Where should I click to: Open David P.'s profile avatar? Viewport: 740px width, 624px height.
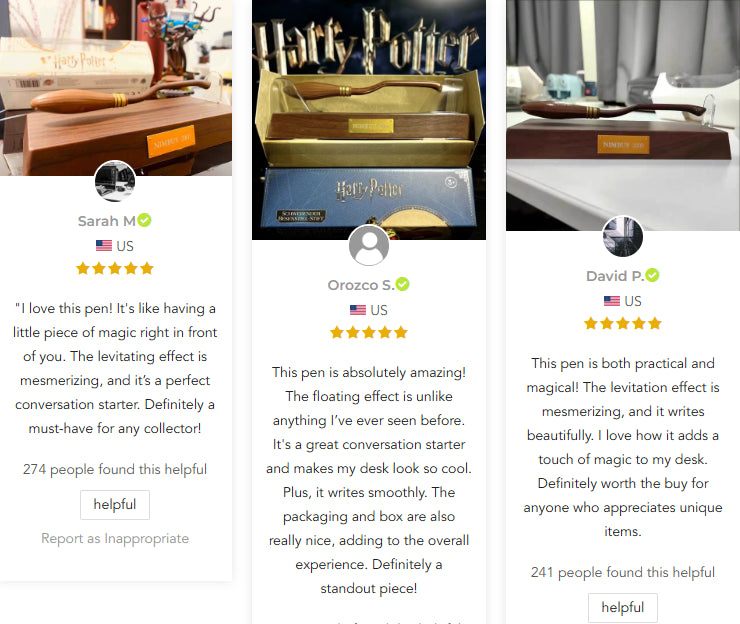(623, 236)
